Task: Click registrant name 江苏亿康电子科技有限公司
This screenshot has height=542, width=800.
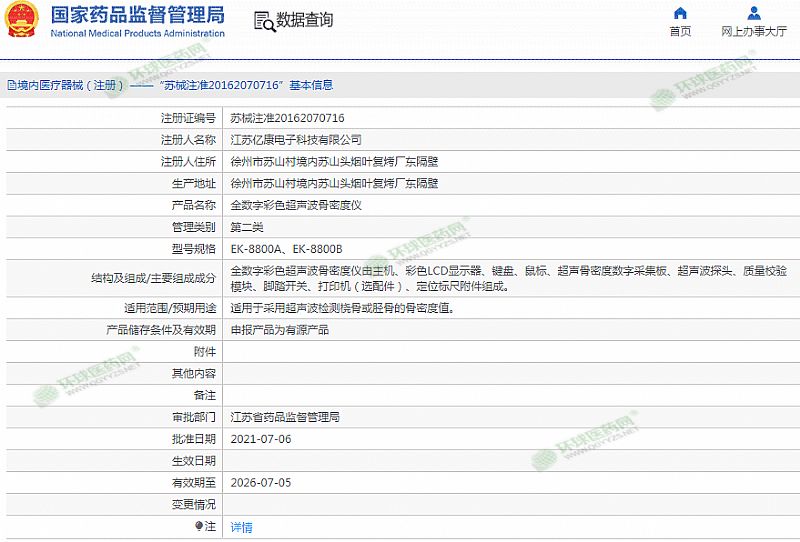Action: click(x=296, y=140)
